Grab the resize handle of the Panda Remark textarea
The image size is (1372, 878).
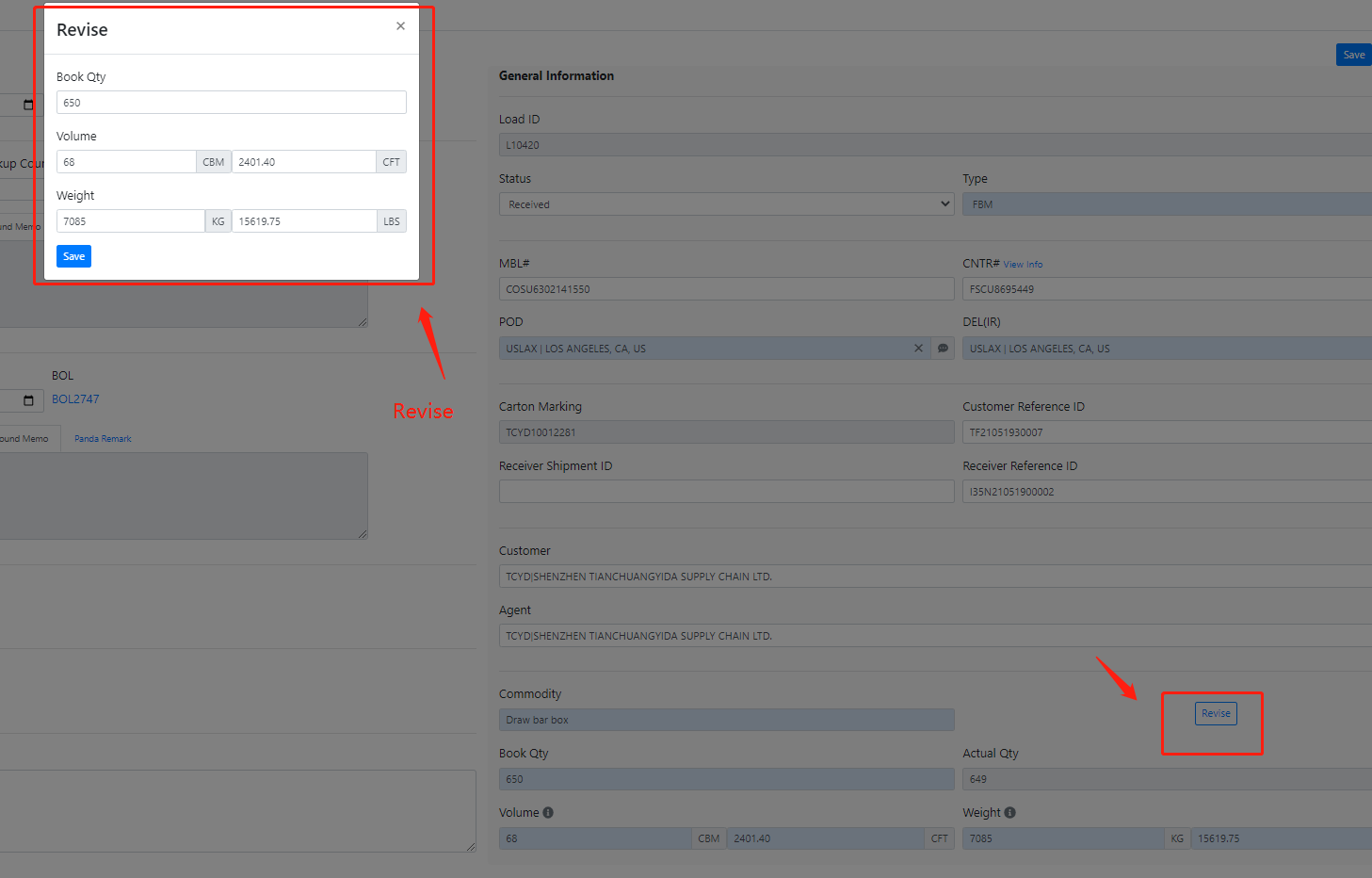(x=363, y=534)
